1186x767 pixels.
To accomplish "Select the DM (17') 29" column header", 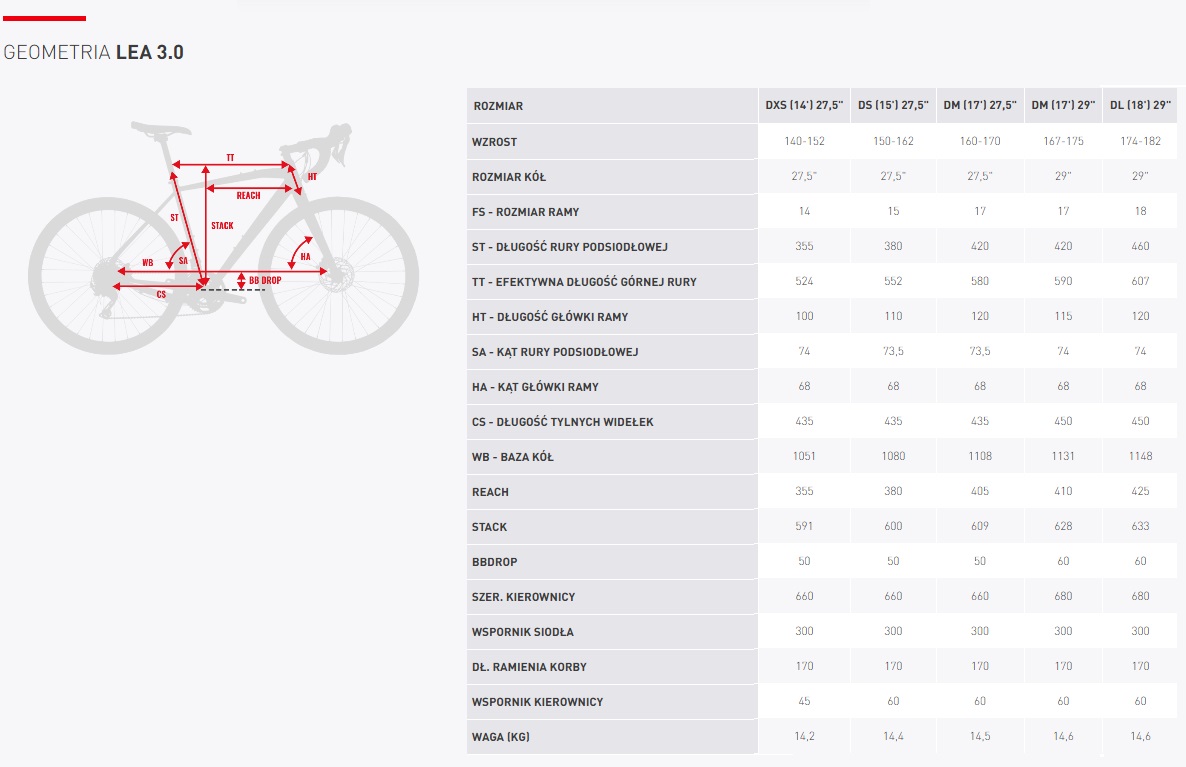I will pos(1062,106).
